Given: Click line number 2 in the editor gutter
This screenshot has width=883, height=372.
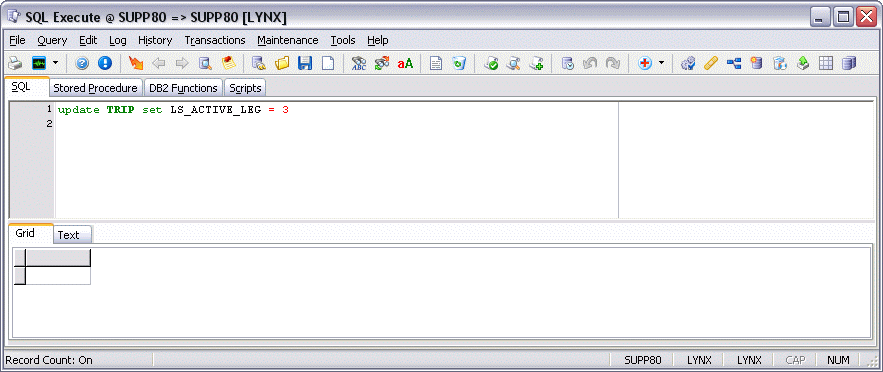Looking at the screenshot, I should [50, 123].
